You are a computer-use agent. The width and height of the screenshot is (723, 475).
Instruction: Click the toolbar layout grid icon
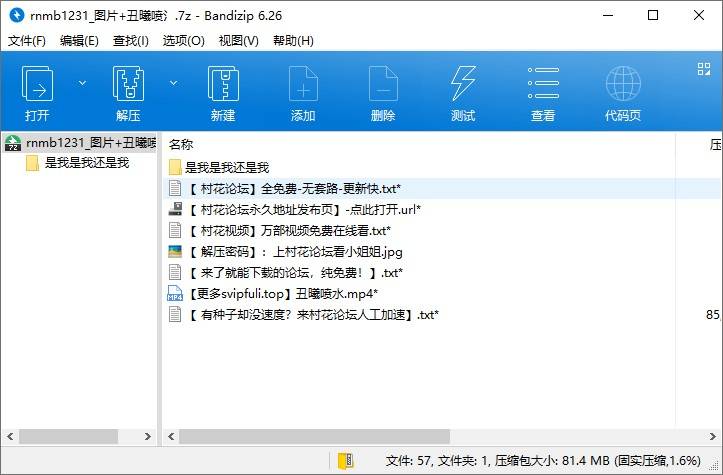tap(704, 69)
